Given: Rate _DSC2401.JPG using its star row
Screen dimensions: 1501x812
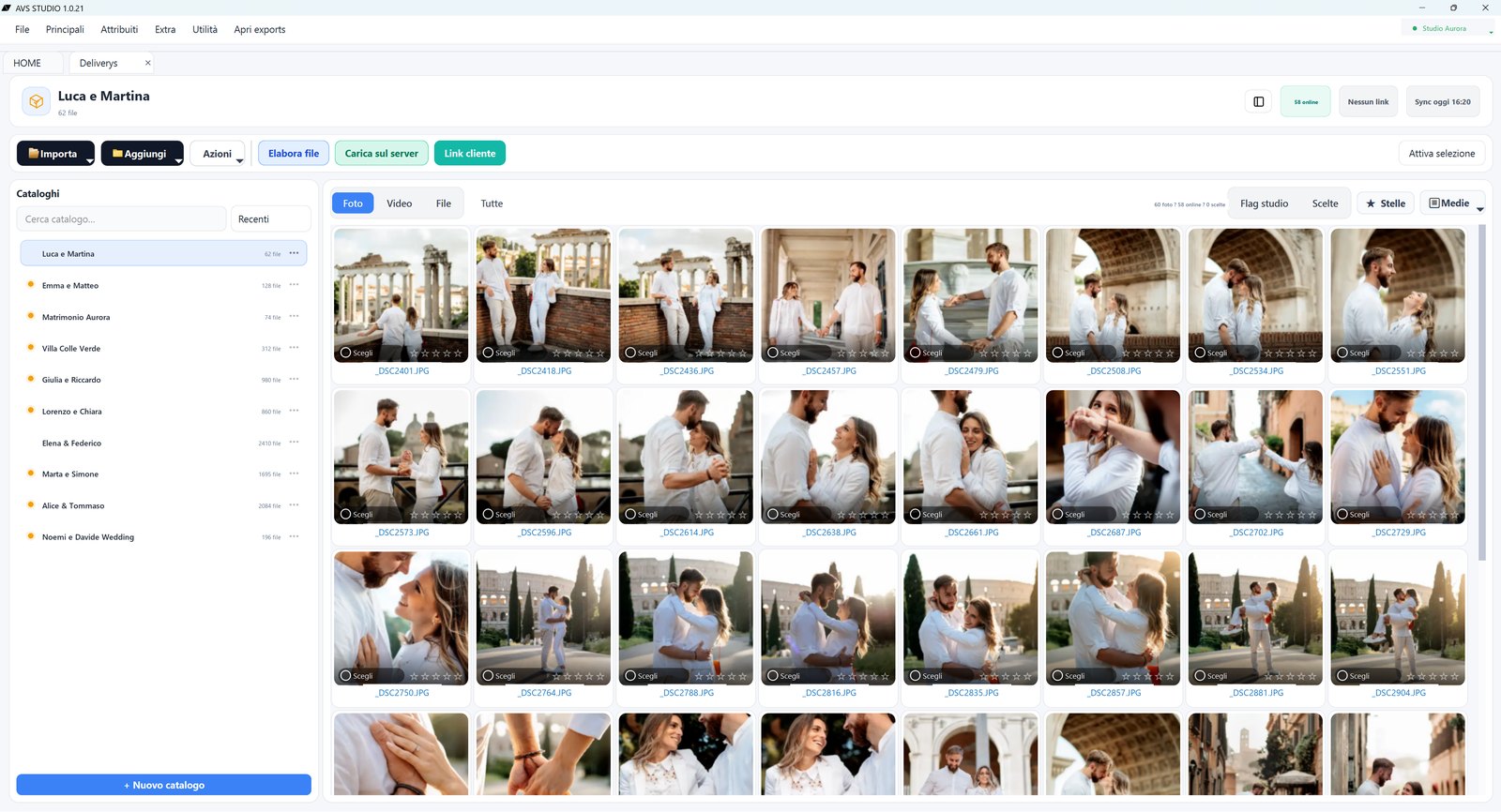Looking at the screenshot, I should pos(436,353).
